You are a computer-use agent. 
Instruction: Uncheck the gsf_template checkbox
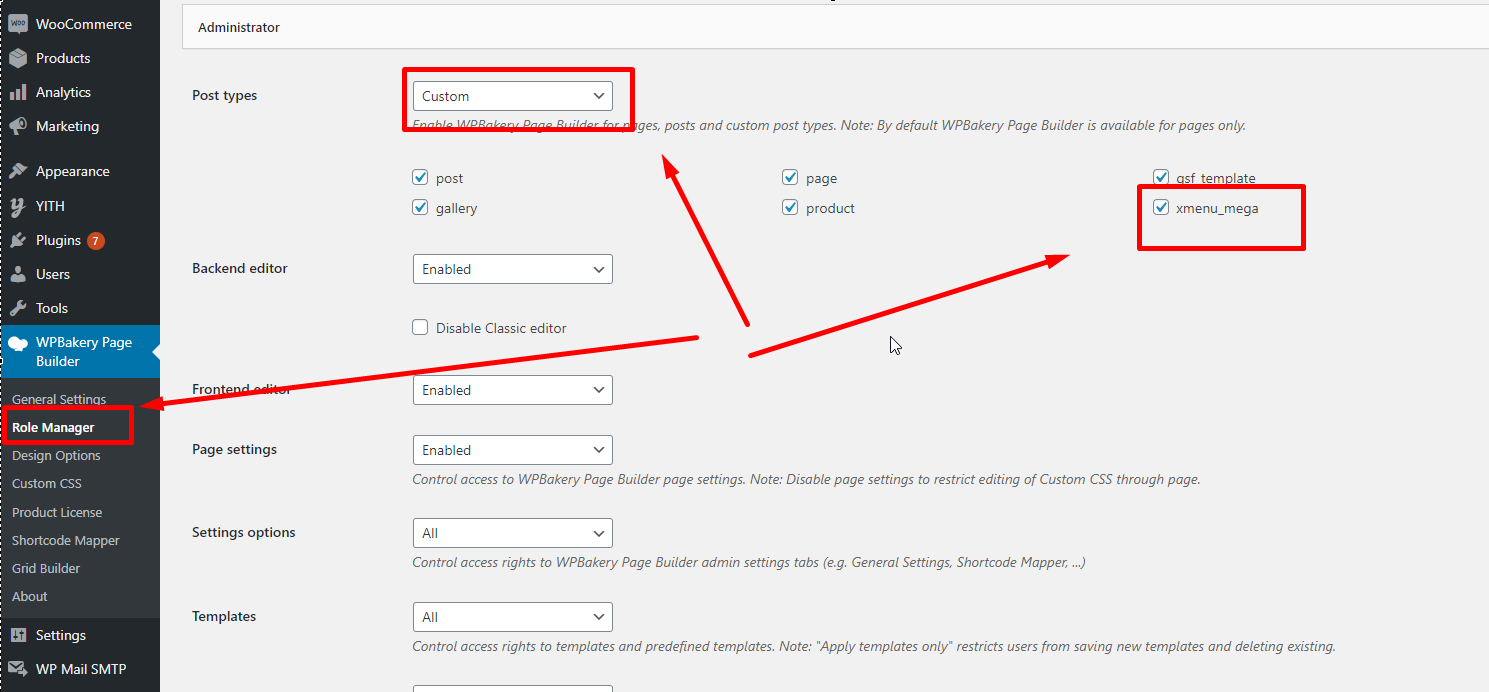(1161, 178)
